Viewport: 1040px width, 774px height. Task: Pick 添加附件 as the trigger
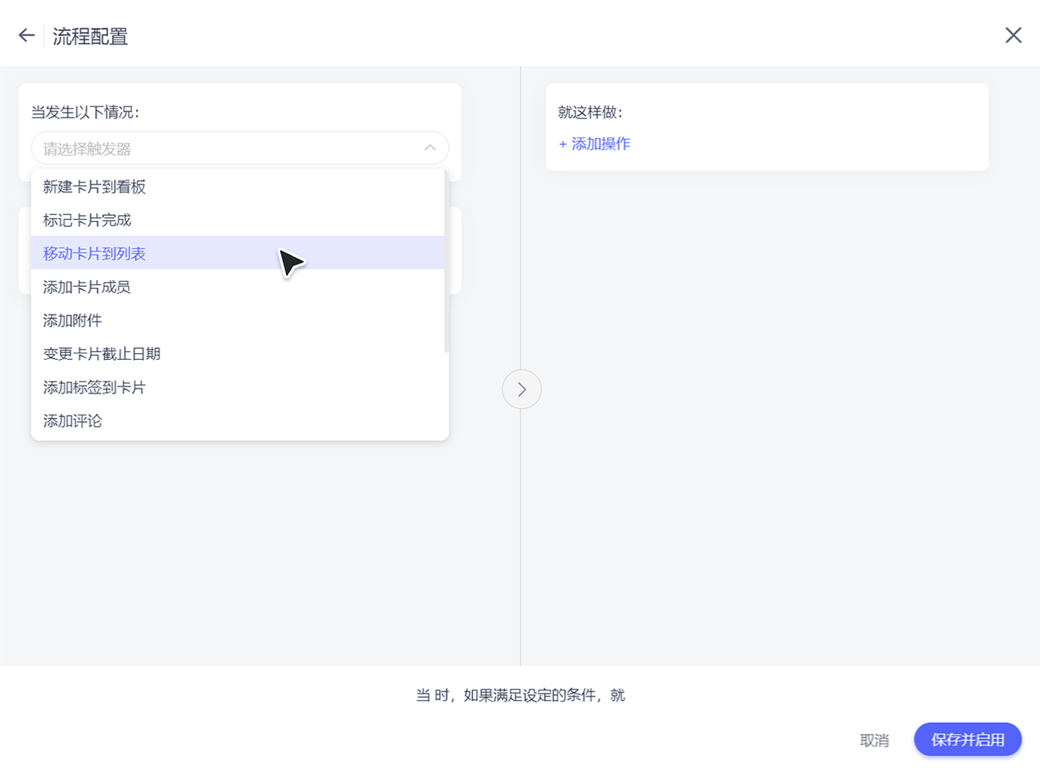pyautogui.click(x=73, y=320)
